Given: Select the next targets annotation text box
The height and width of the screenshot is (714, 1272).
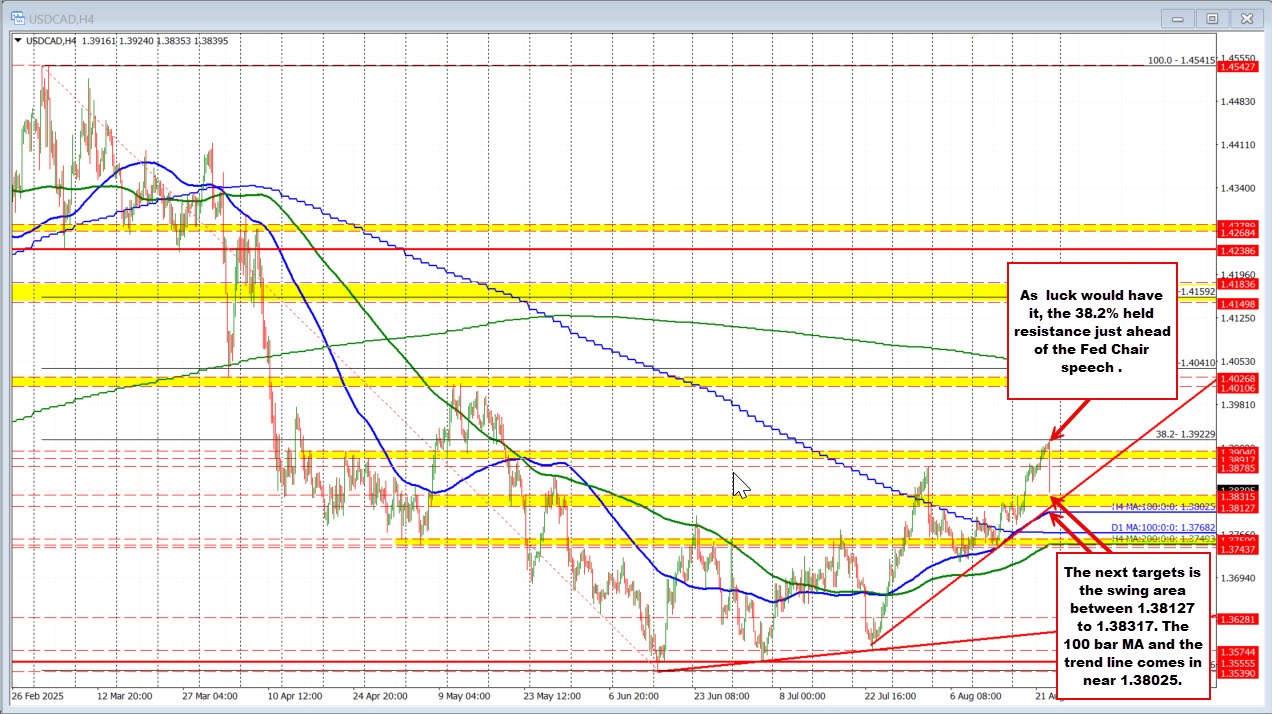Looking at the screenshot, I should point(1133,626).
